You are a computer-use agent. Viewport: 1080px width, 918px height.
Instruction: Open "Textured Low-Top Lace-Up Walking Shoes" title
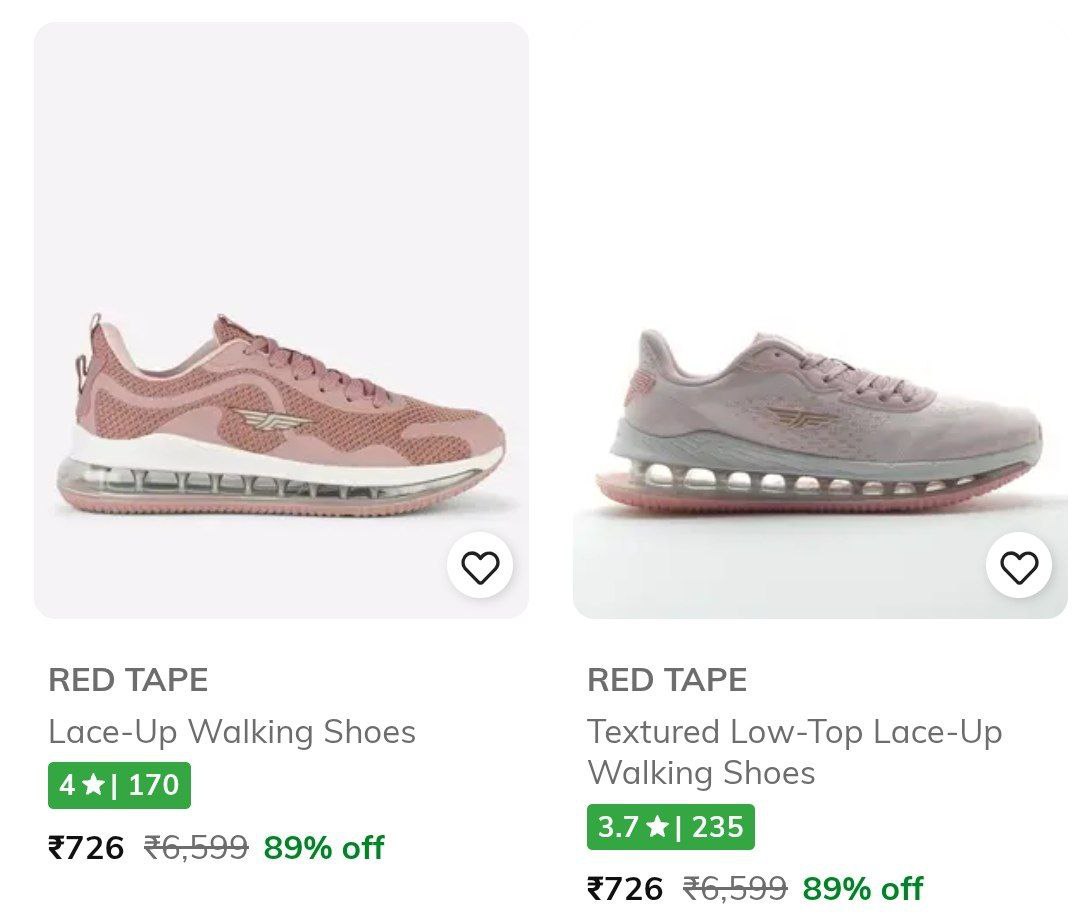794,752
